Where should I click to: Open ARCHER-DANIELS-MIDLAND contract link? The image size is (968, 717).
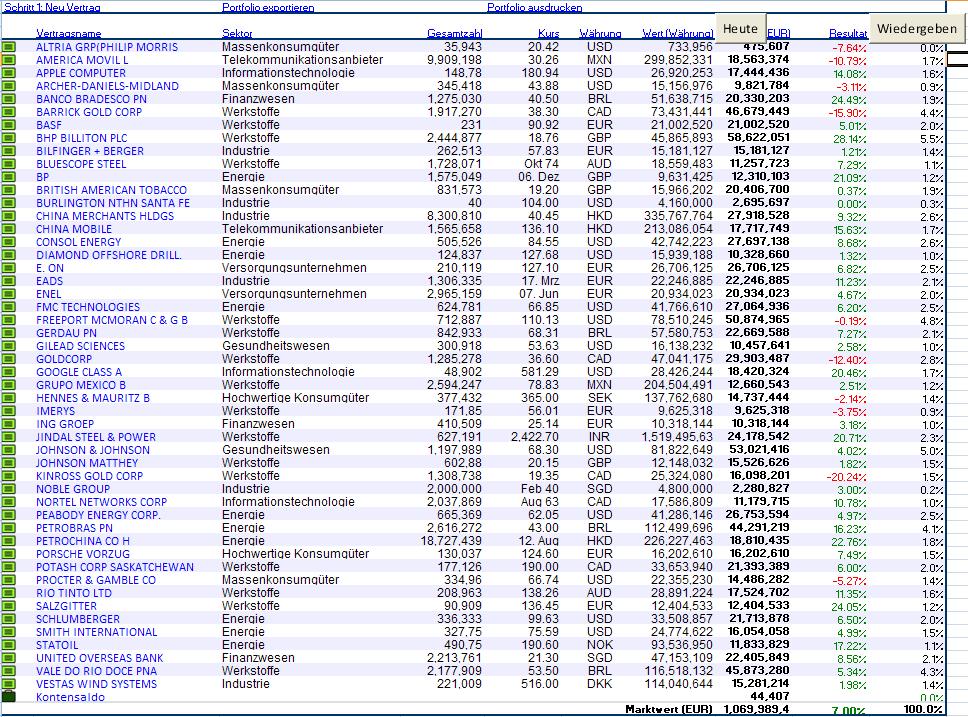point(107,86)
